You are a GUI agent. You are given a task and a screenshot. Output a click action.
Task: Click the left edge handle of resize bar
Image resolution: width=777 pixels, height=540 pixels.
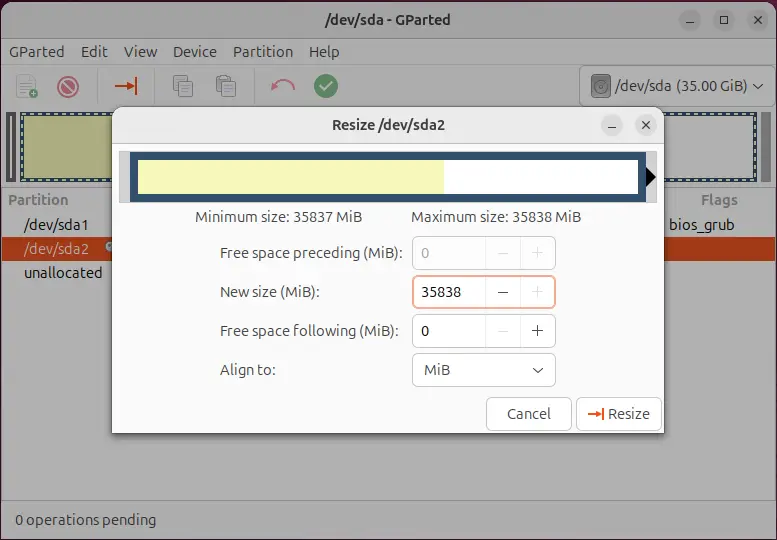point(124,177)
